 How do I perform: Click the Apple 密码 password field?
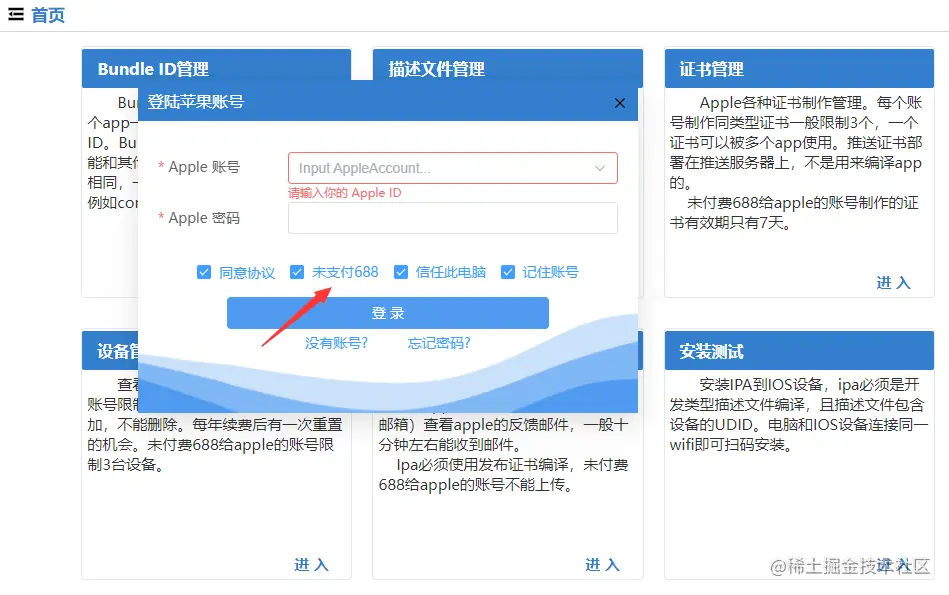[453, 218]
